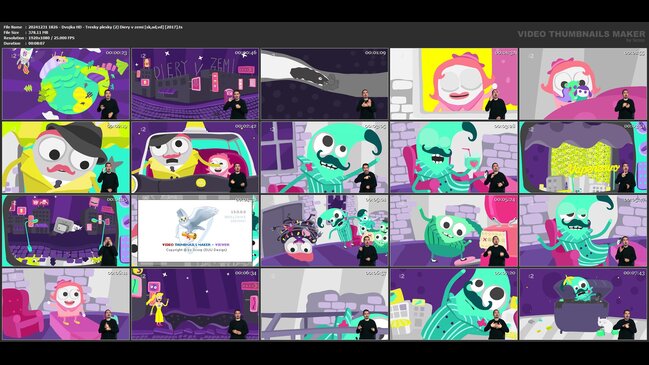This screenshot has height=365, width=649.
Task: Click the dark snake-shape thumbnail at 00:01:09
Action: [x=324, y=84]
